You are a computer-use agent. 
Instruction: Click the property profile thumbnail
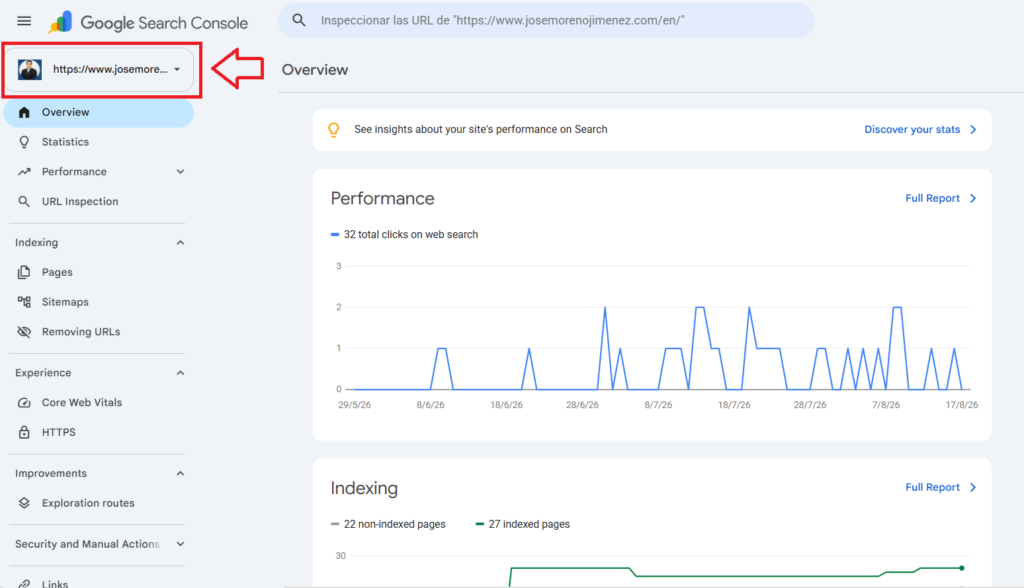click(x=30, y=69)
